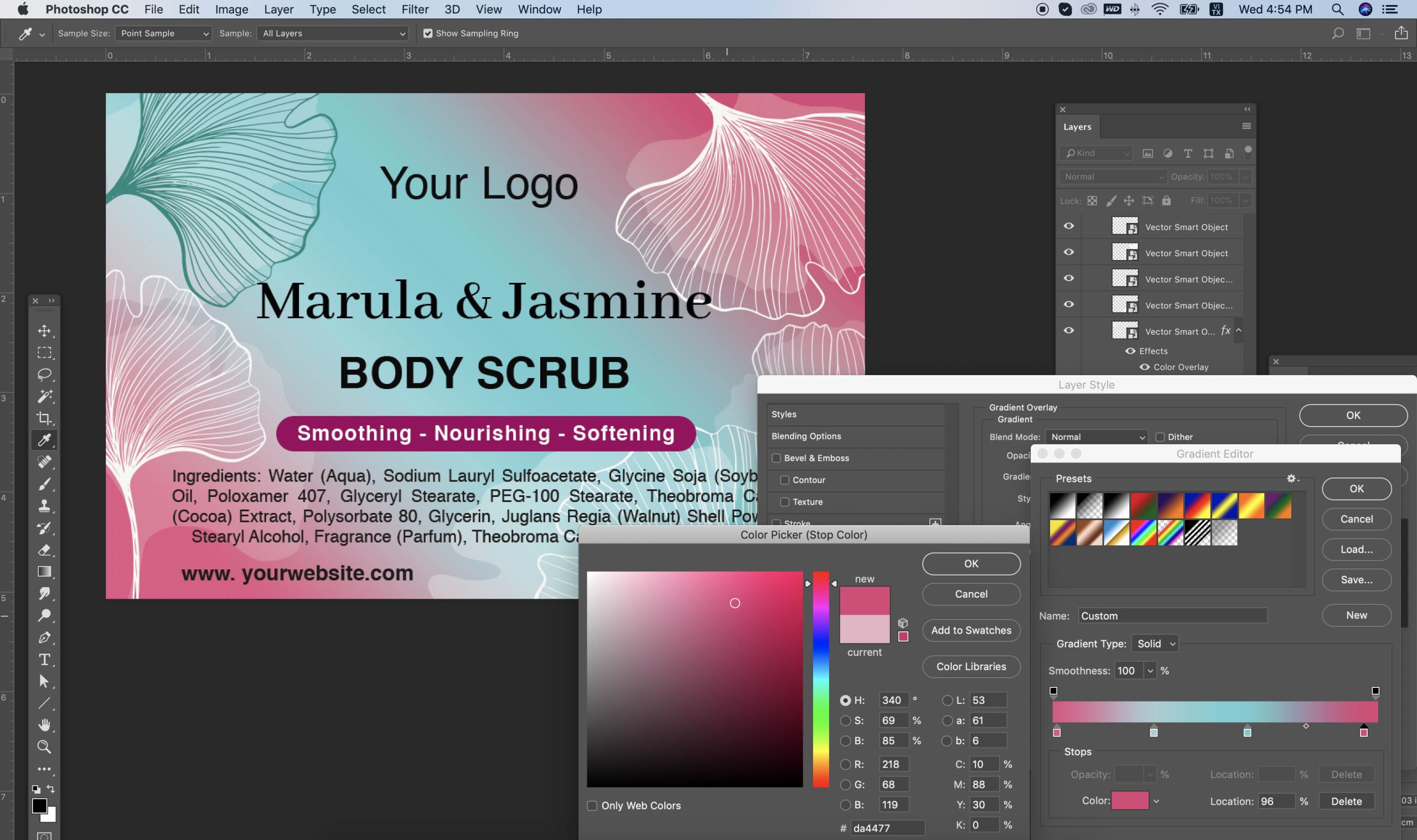This screenshot has height=840, width=1417.
Task: Select the Move tool
Action: (x=44, y=330)
